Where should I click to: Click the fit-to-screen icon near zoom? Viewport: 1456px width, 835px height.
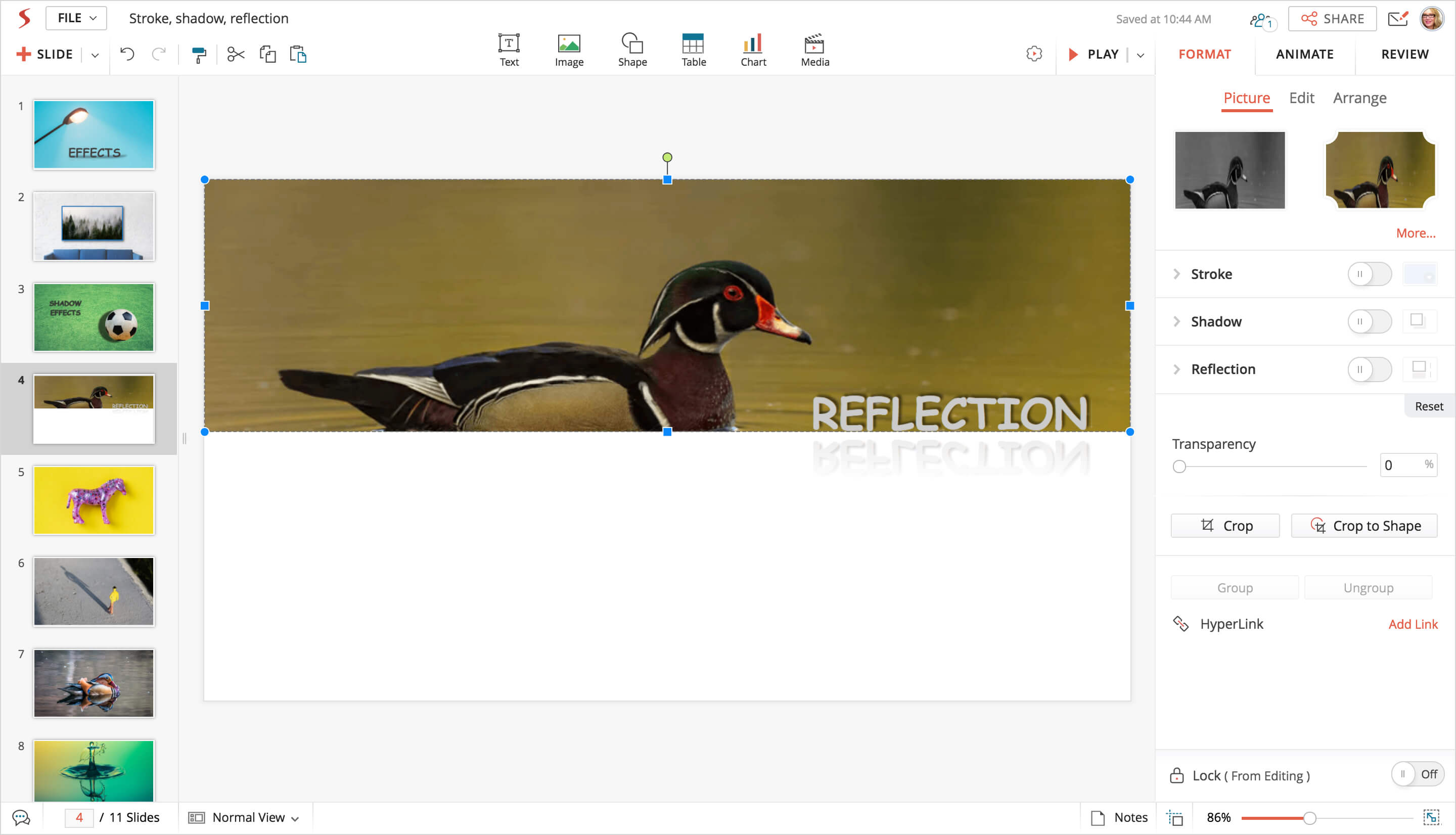click(1431, 817)
